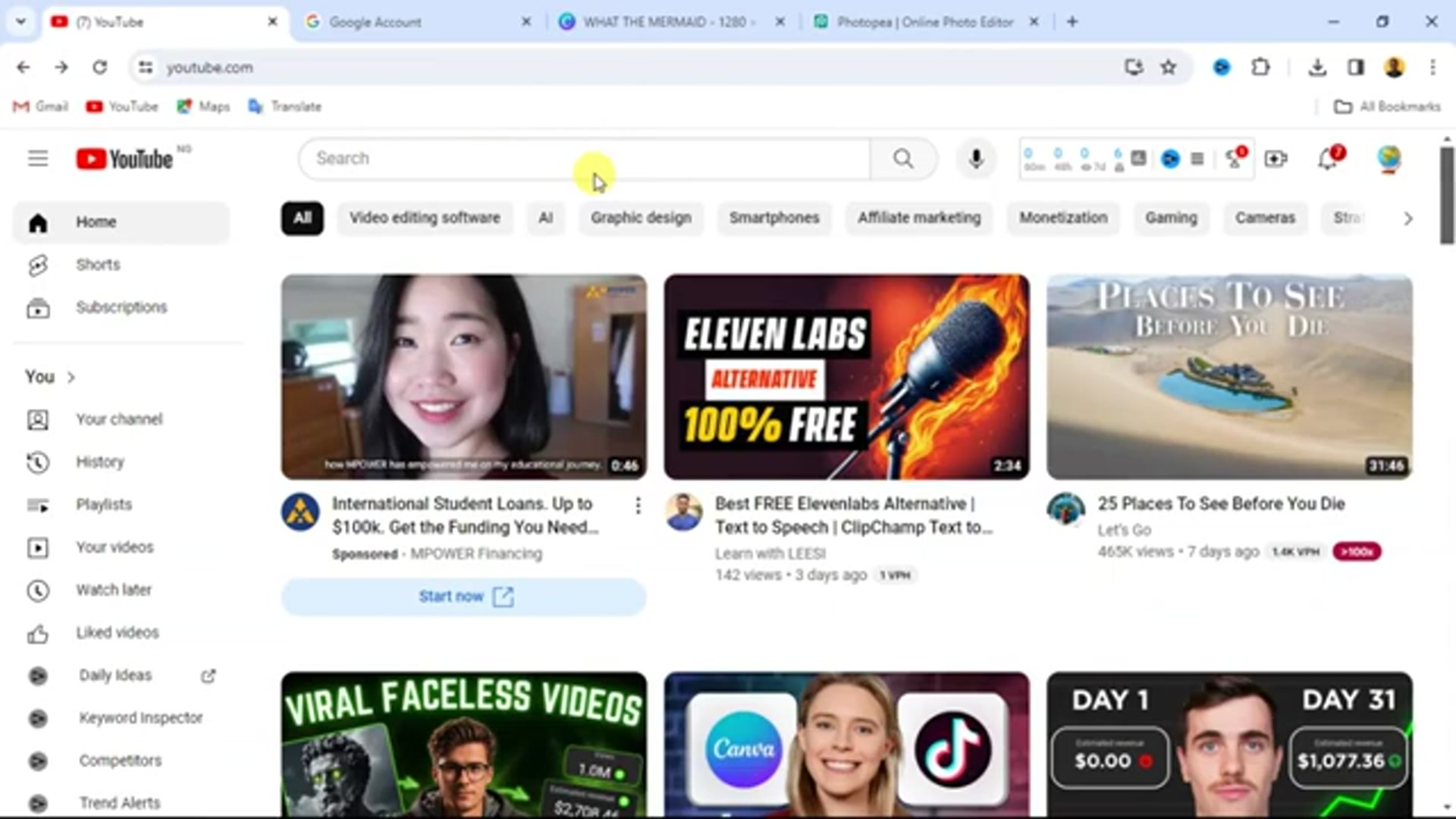Open the three-dot menu on the sponsored video

pos(638,505)
